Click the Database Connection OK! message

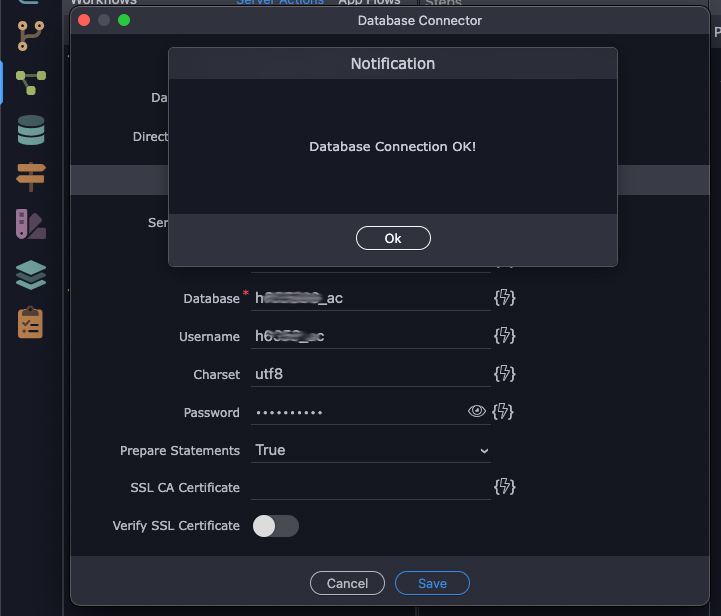tap(392, 147)
